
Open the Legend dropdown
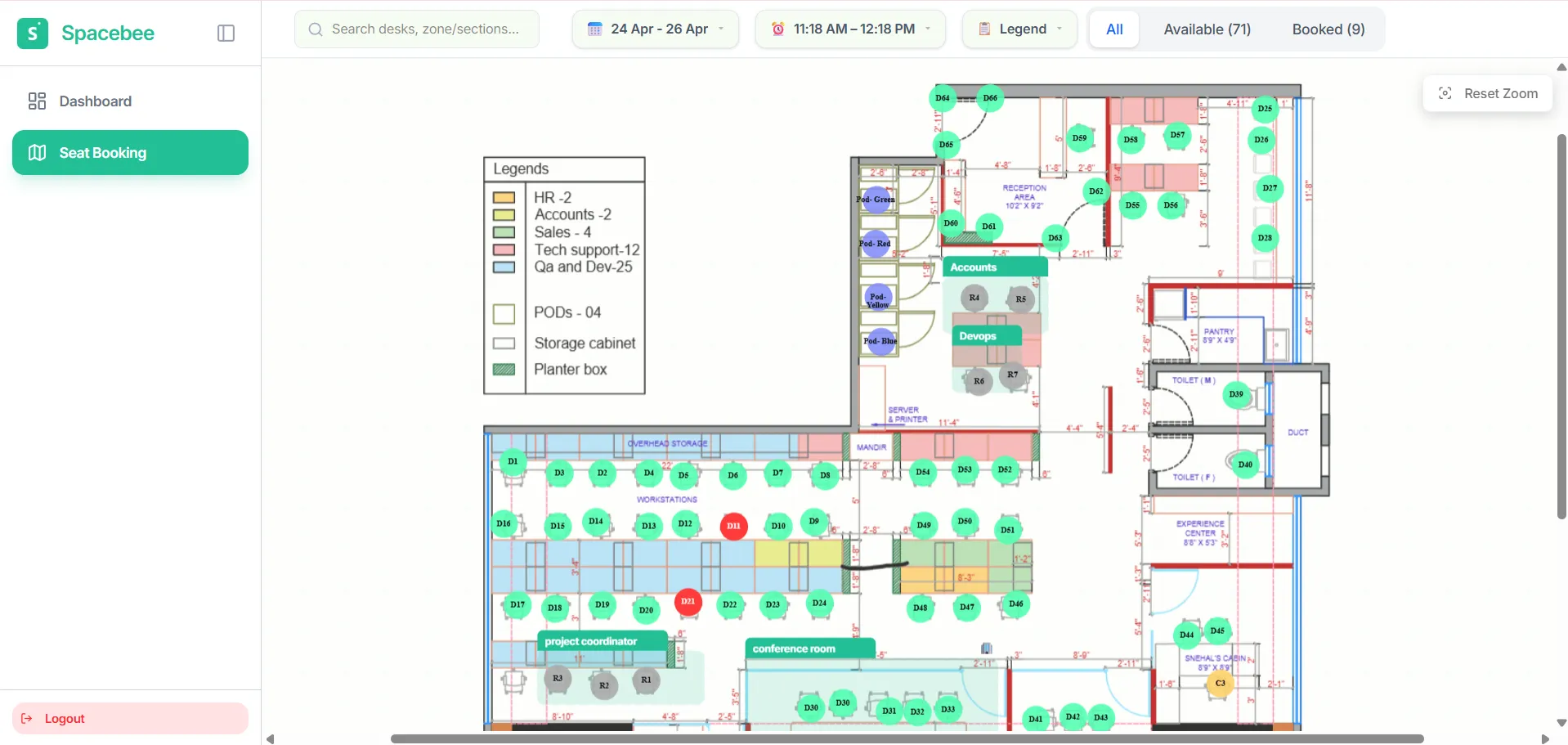click(1019, 29)
